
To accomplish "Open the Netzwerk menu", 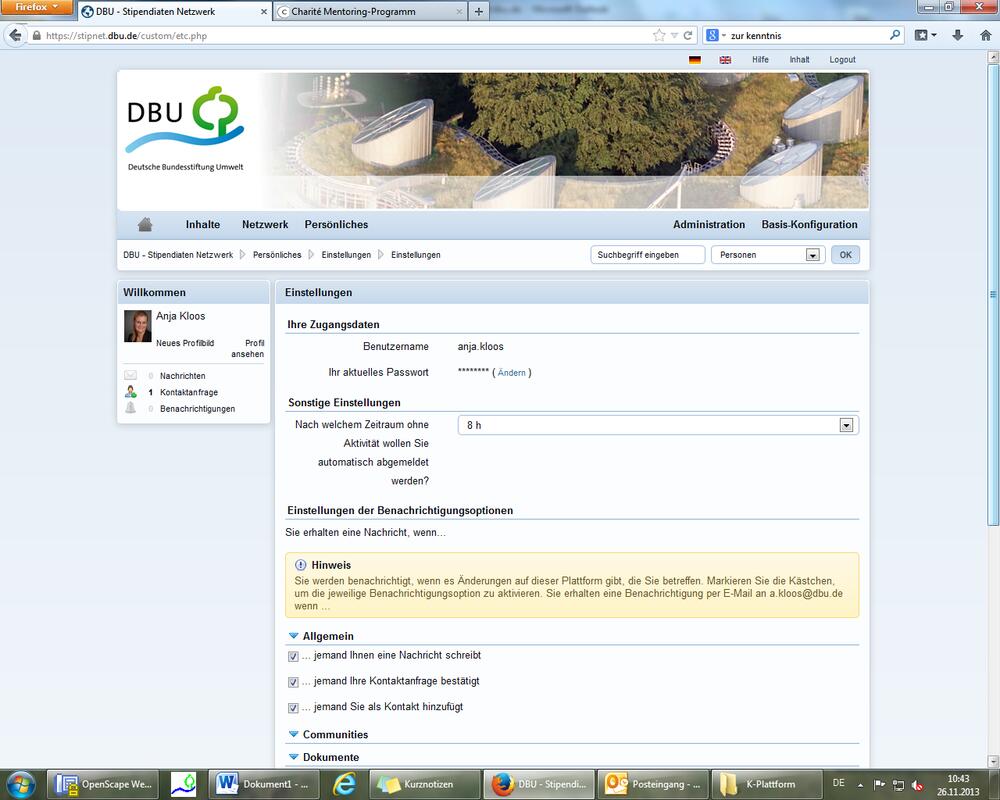I will (x=264, y=224).
